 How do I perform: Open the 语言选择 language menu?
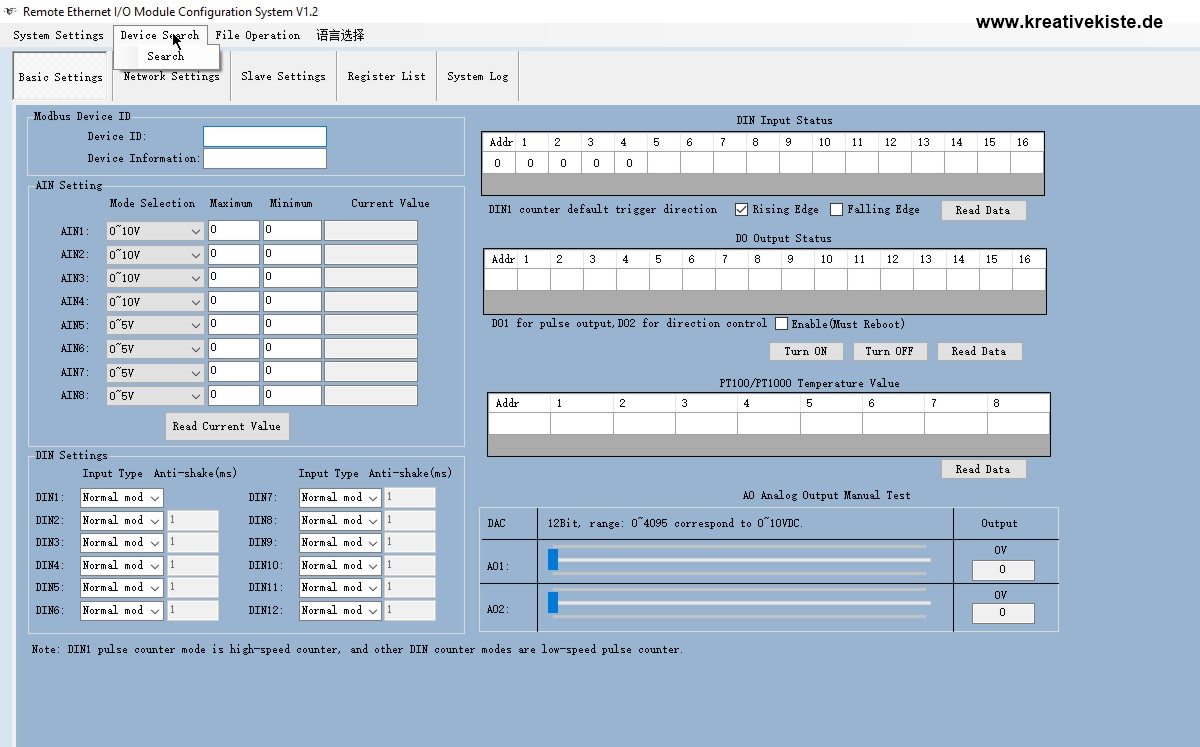coord(341,35)
